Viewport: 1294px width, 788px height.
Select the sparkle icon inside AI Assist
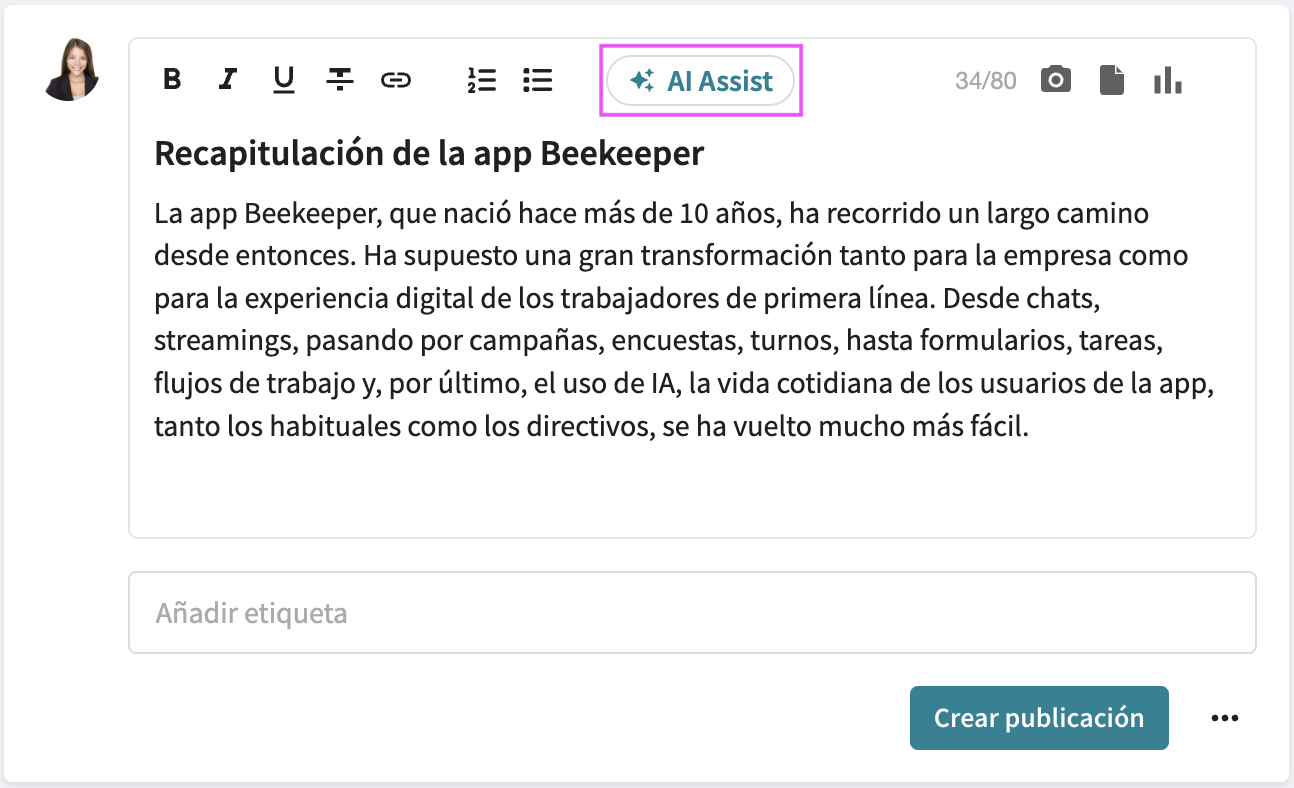[x=643, y=79]
